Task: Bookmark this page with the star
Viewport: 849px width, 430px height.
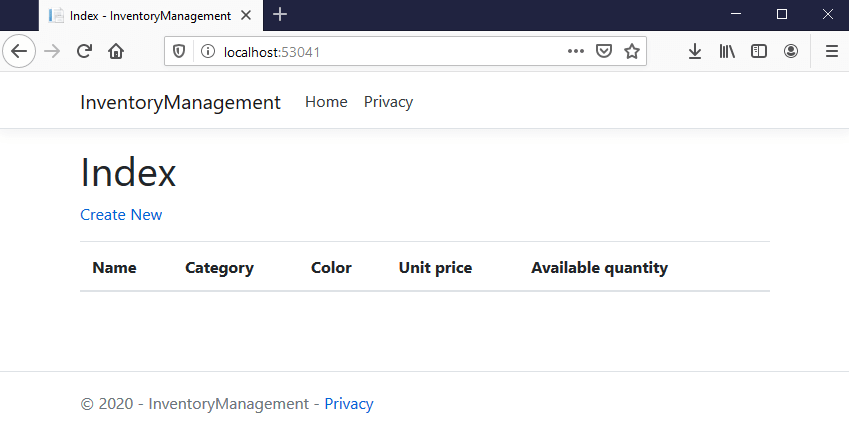Action: [632, 51]
